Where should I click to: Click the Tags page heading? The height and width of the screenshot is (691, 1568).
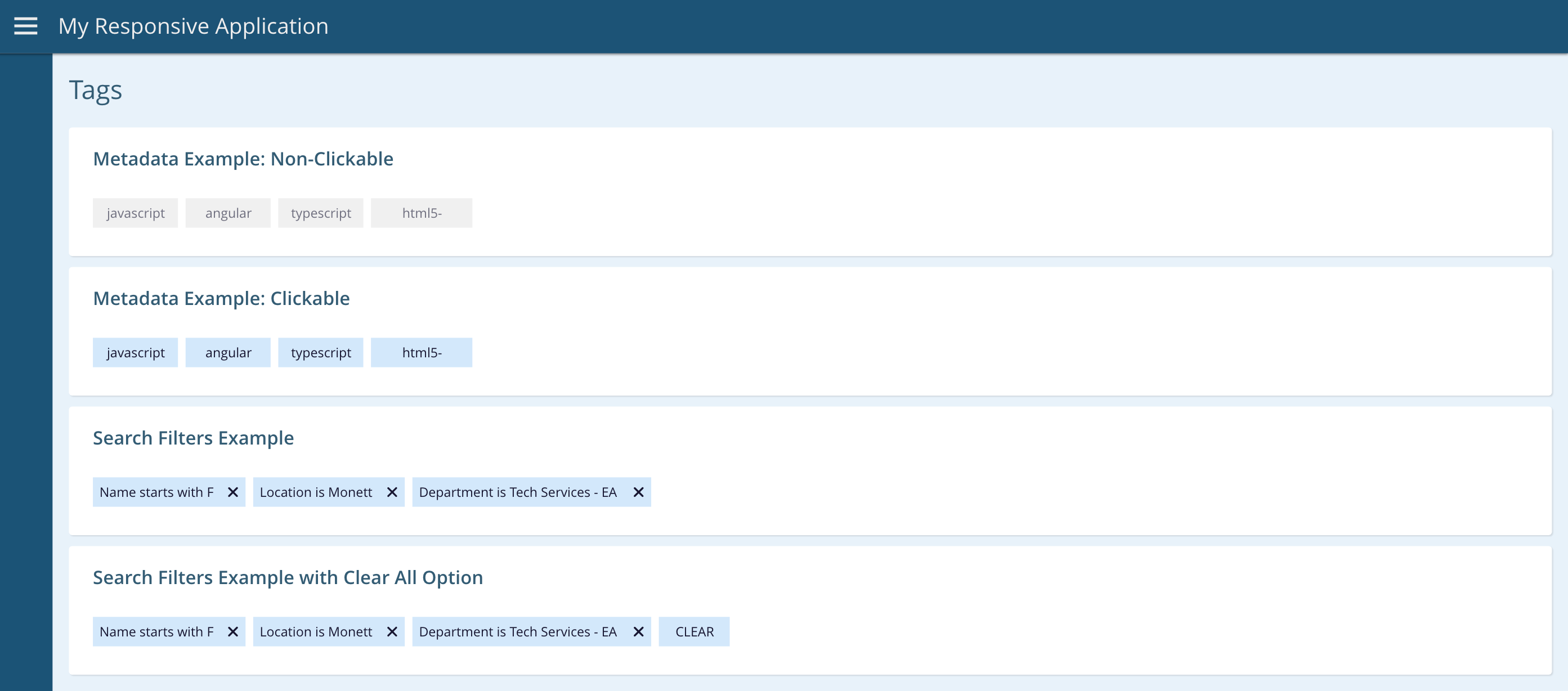[96, 90]
